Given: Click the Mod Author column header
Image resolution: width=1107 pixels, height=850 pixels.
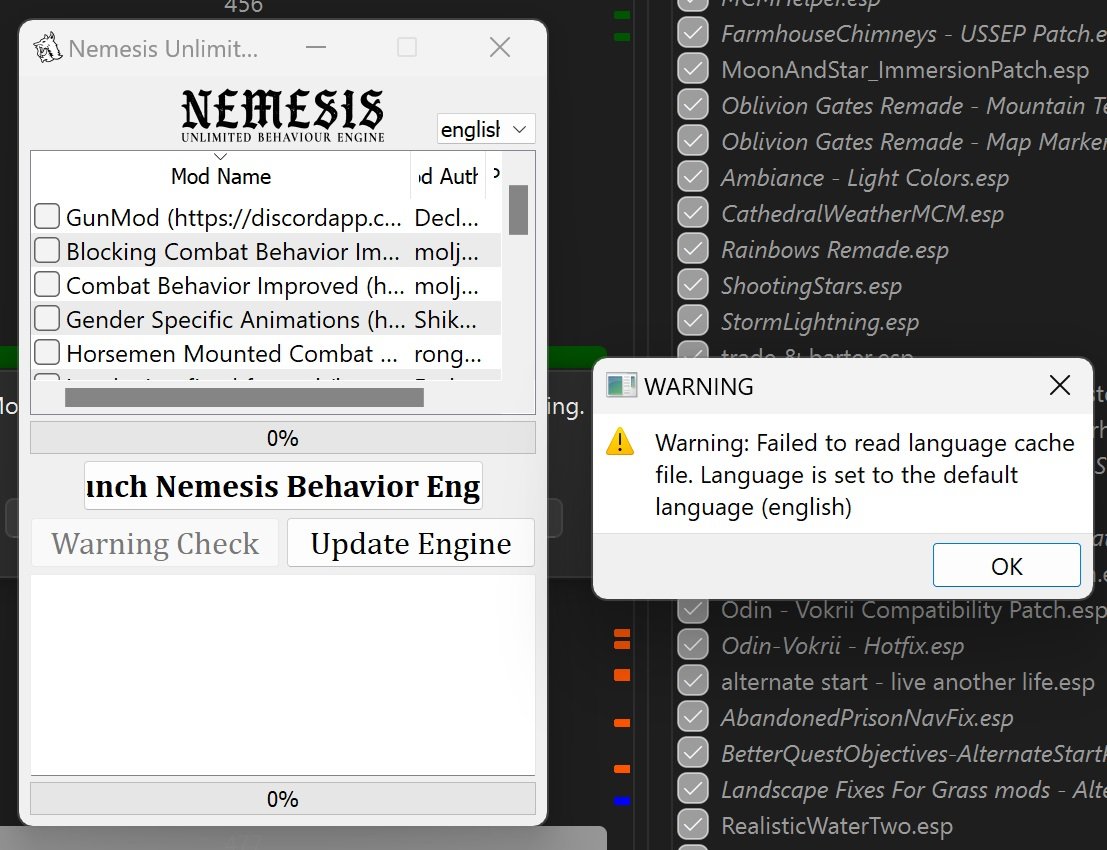Looking at the screenshot, I should [x=447, y=176].
